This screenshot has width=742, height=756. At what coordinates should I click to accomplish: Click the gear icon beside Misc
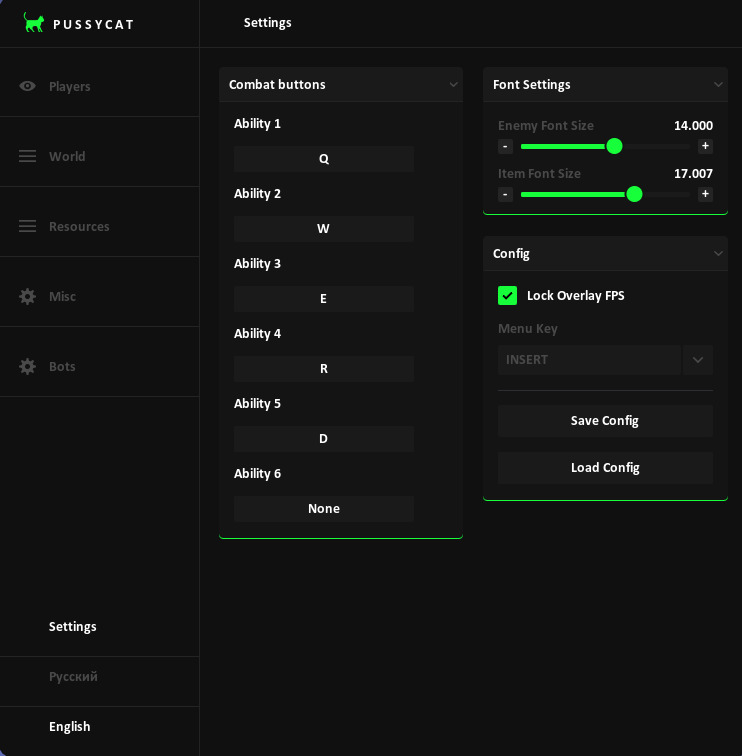27,296
